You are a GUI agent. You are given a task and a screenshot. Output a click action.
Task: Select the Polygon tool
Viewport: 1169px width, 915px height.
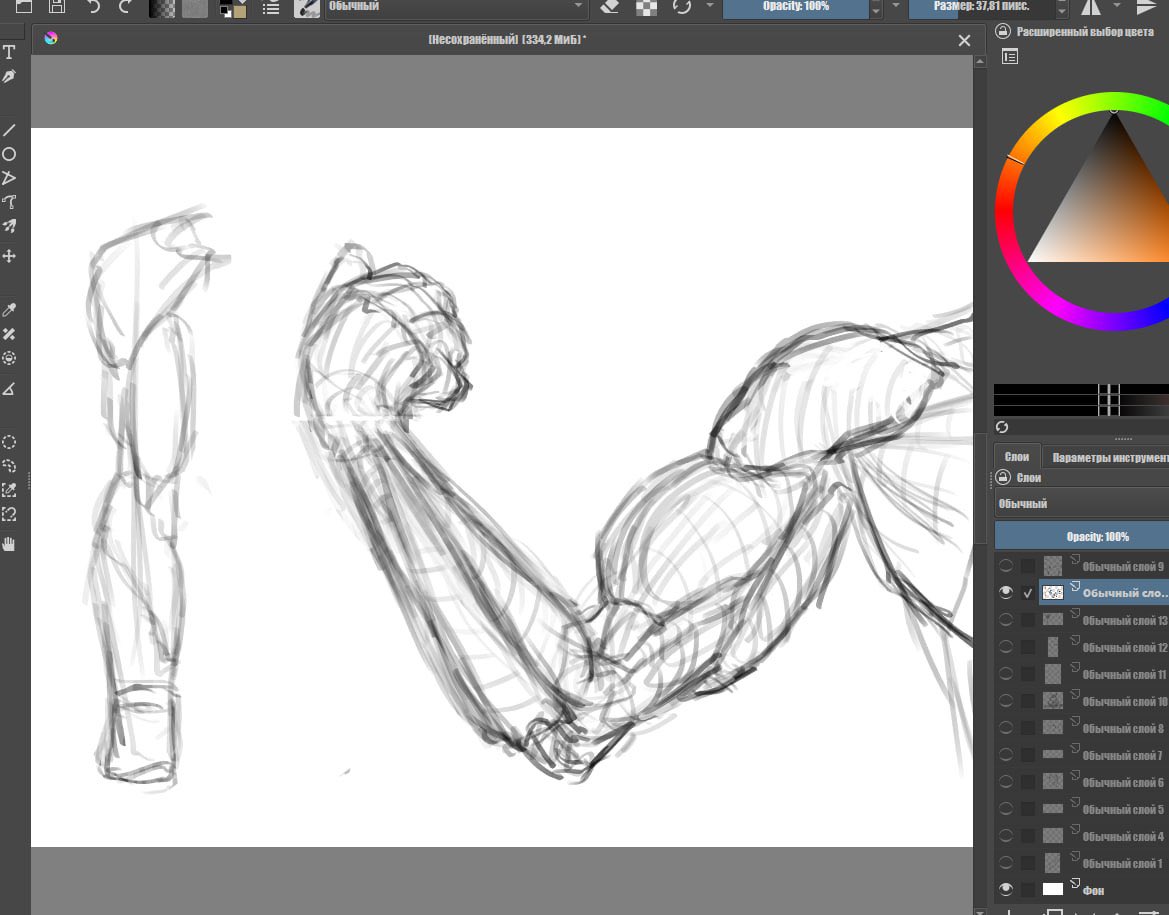pyautogui.click(x=9, y=178)
